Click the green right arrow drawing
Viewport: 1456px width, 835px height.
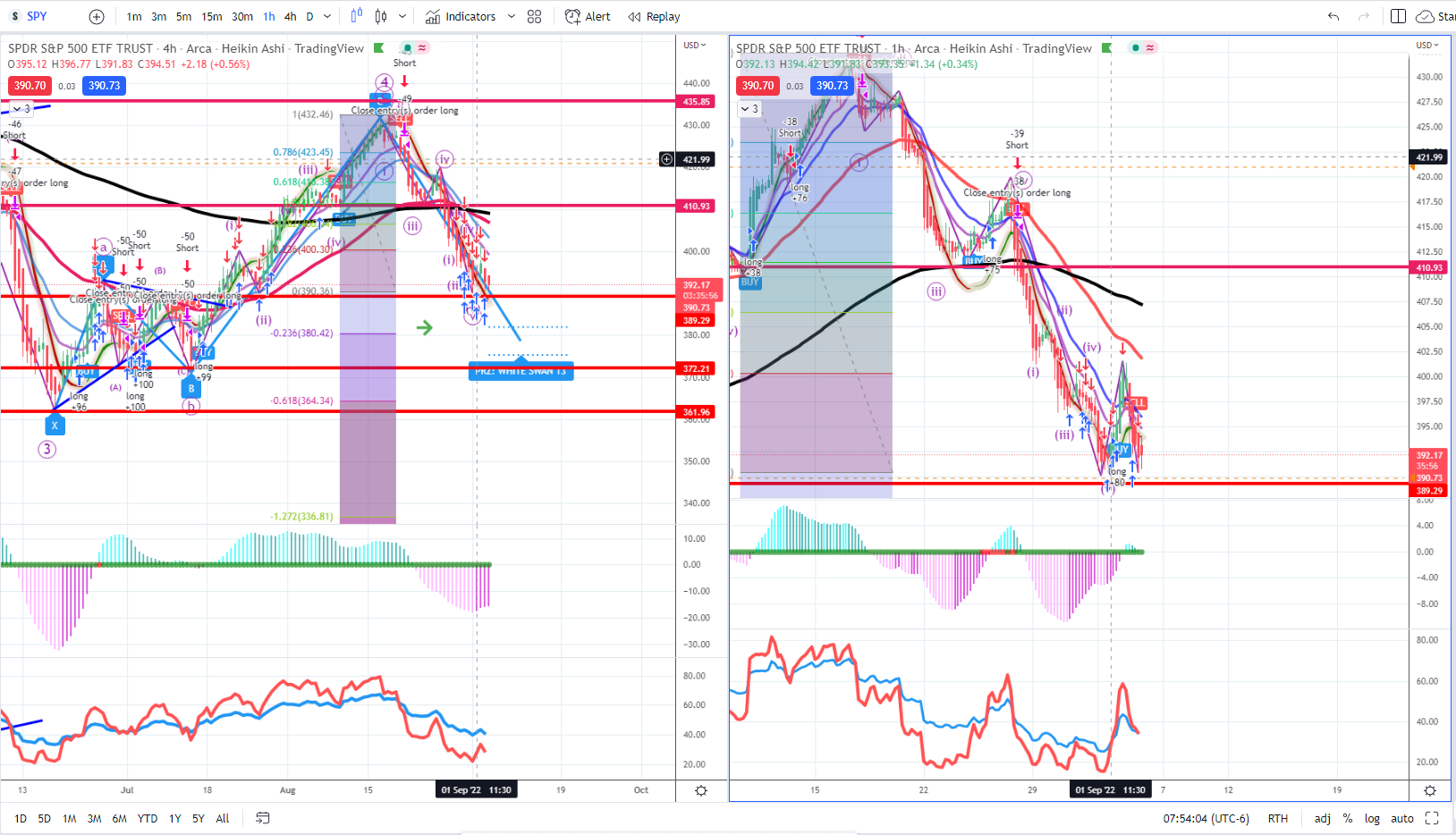(x=424, y=328)
